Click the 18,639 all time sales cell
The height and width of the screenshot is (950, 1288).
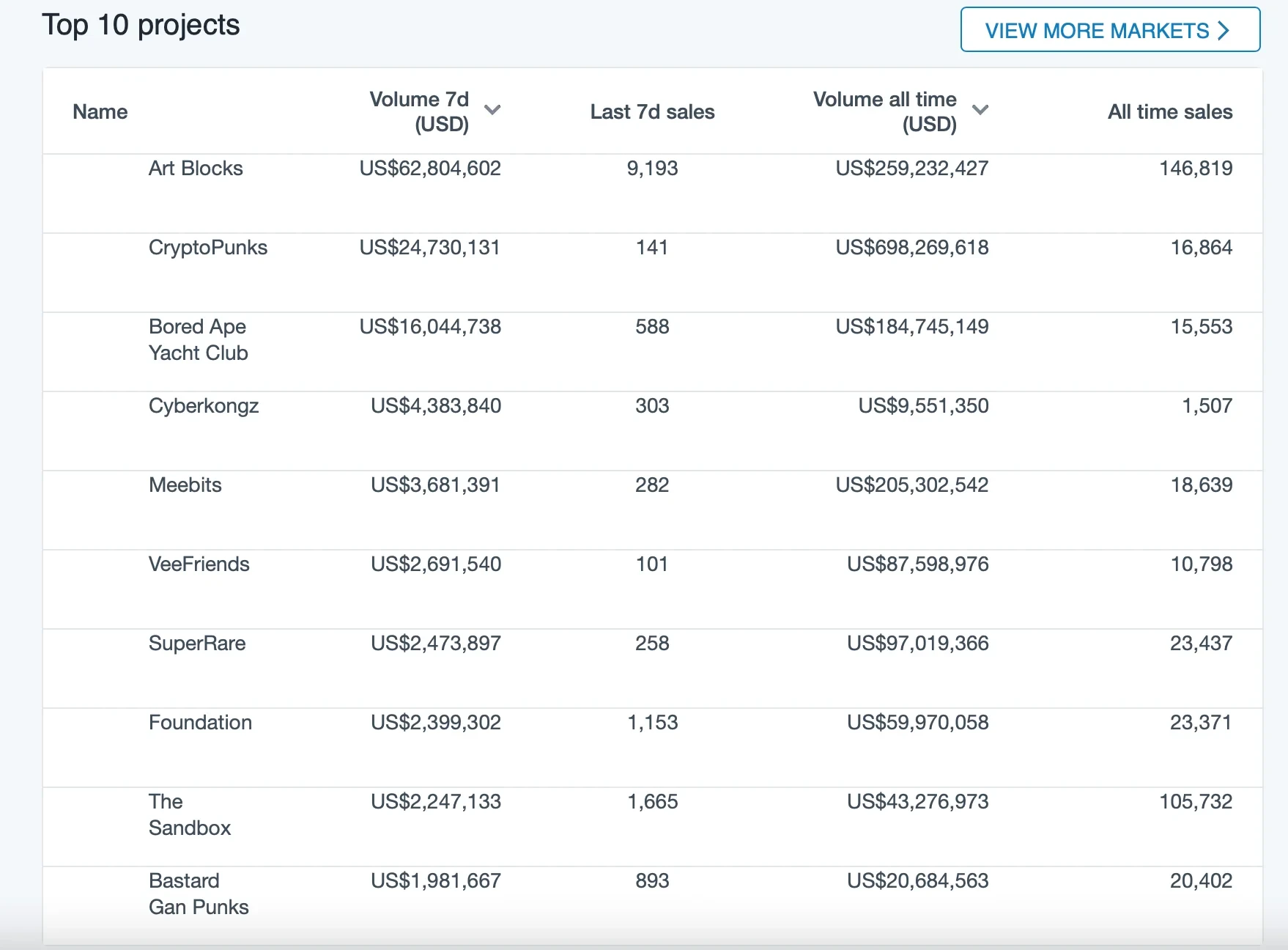(x=1202, y=485)
